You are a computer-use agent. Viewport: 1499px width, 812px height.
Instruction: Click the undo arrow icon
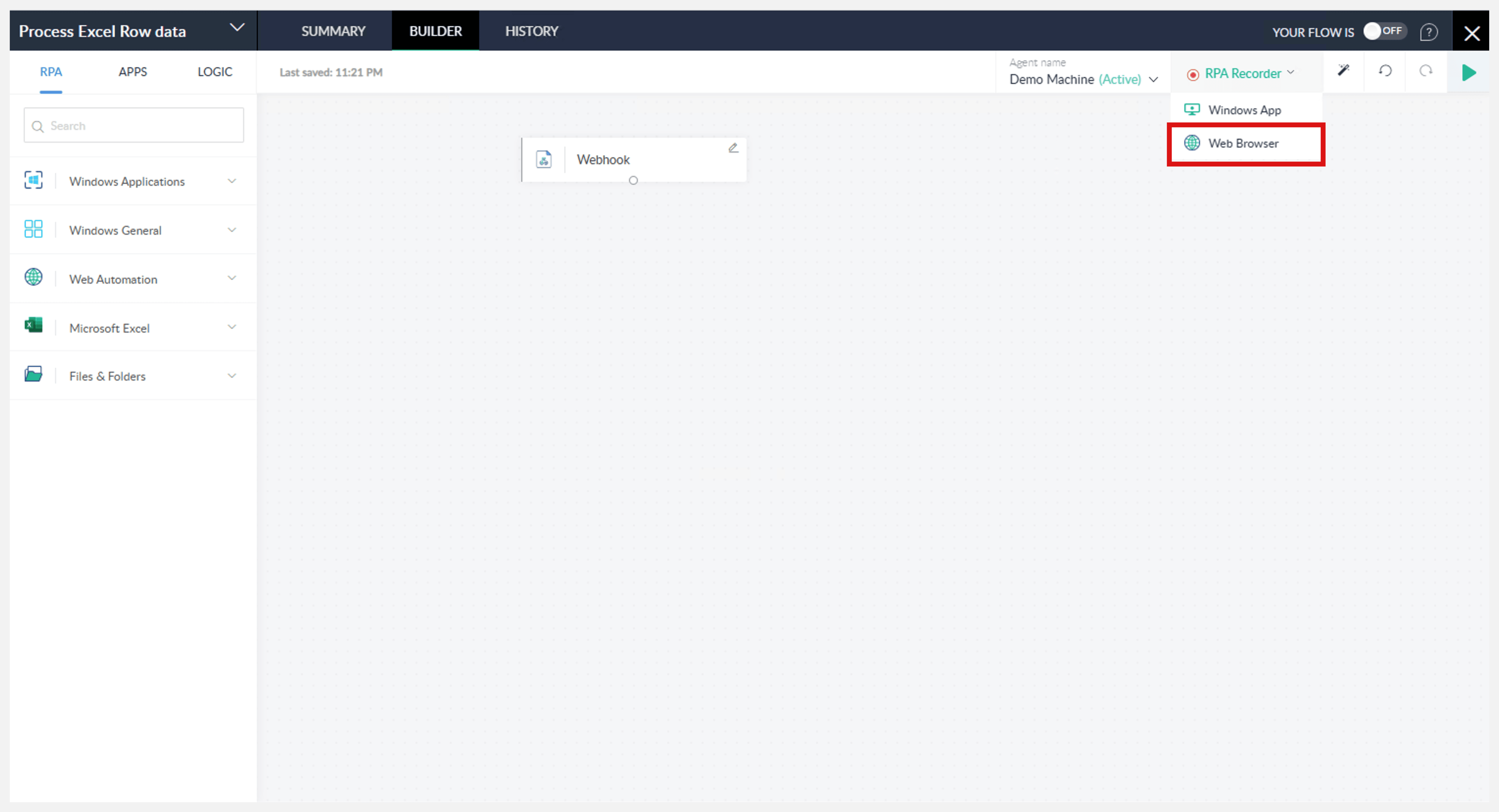(1385, 71)
